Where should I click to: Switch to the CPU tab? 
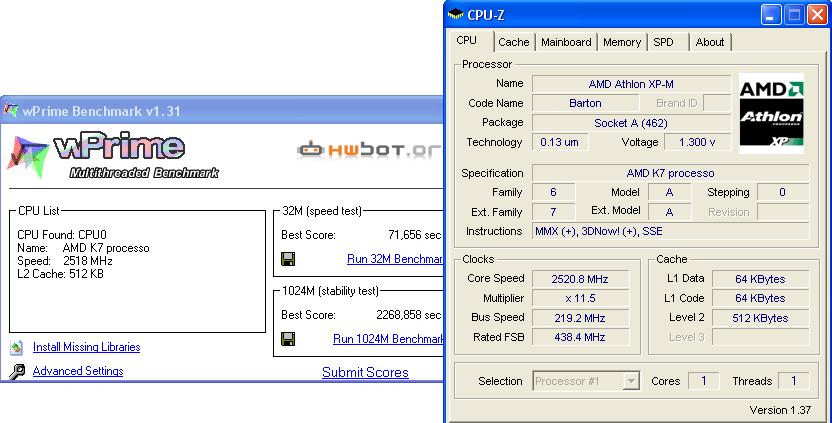pos(466,40)
